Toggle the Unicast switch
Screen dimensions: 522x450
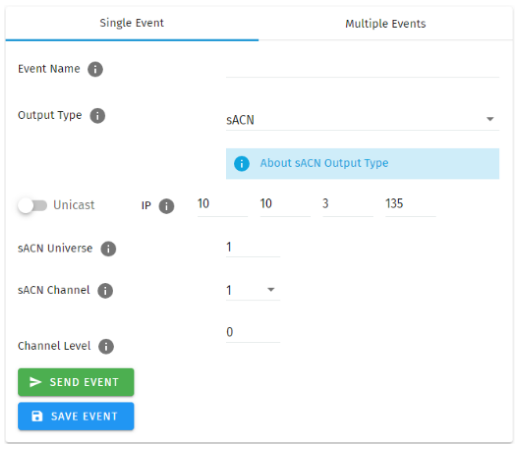[32, 206]
